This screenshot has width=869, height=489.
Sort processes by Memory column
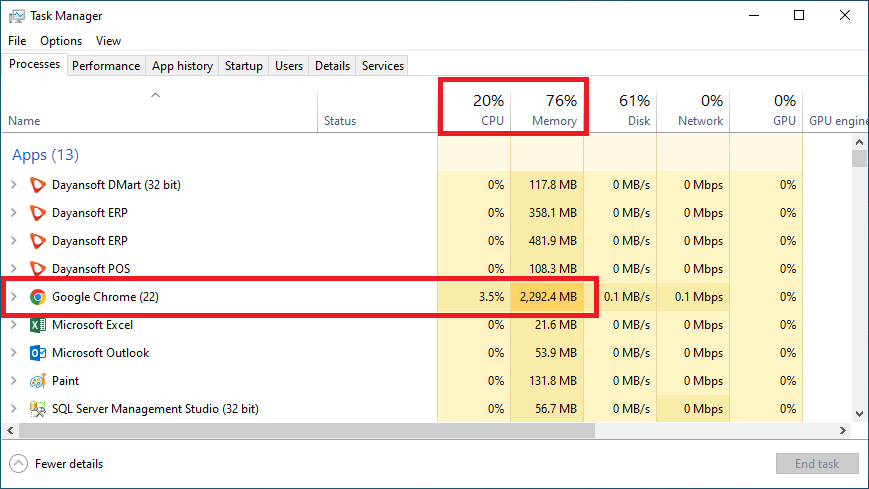pyautogui.click(x=547, y=110)
